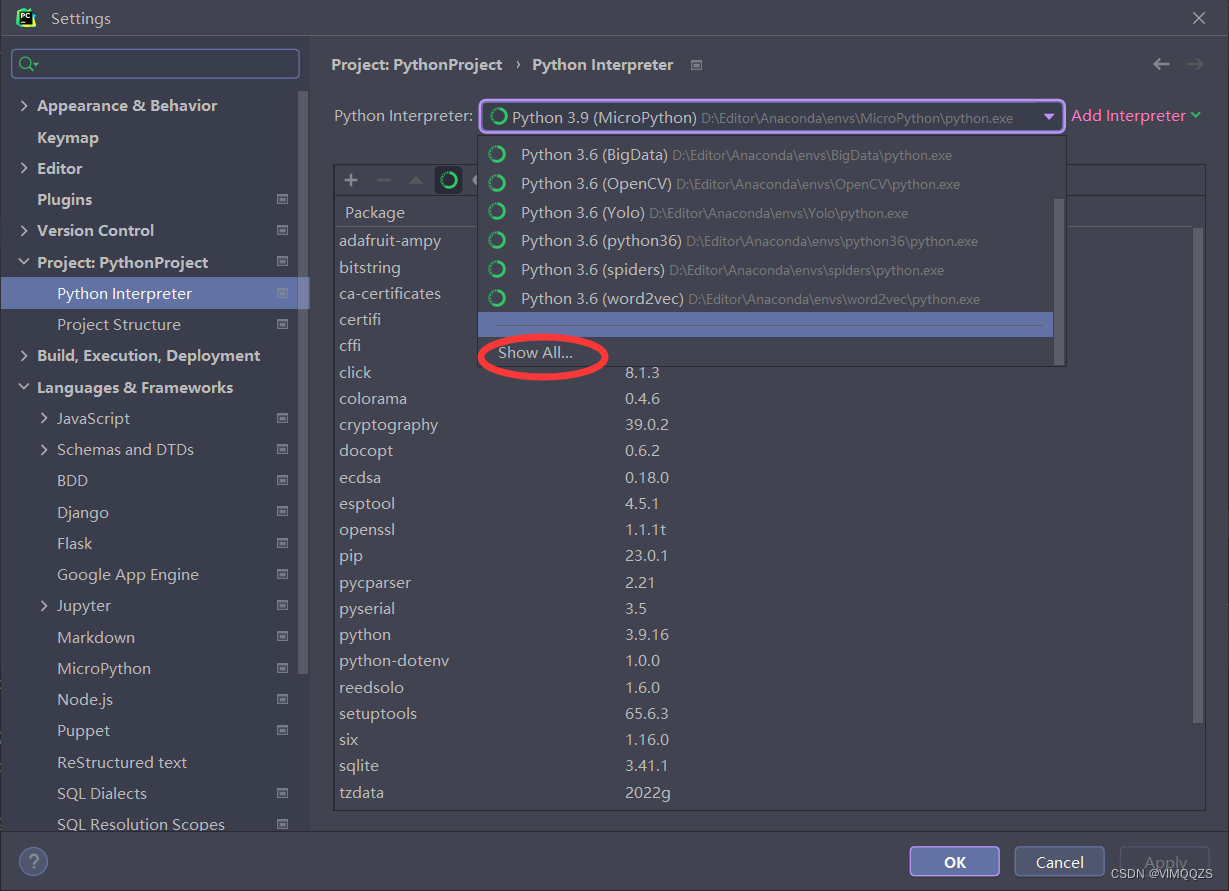Expand the Jupyter tree node

[x=44, y=606]
